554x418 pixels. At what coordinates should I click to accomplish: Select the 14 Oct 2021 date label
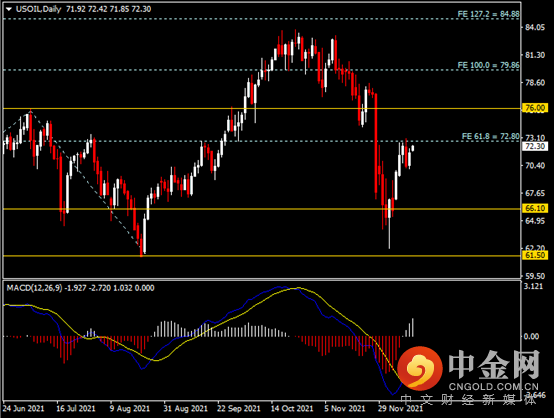[292, 409]
